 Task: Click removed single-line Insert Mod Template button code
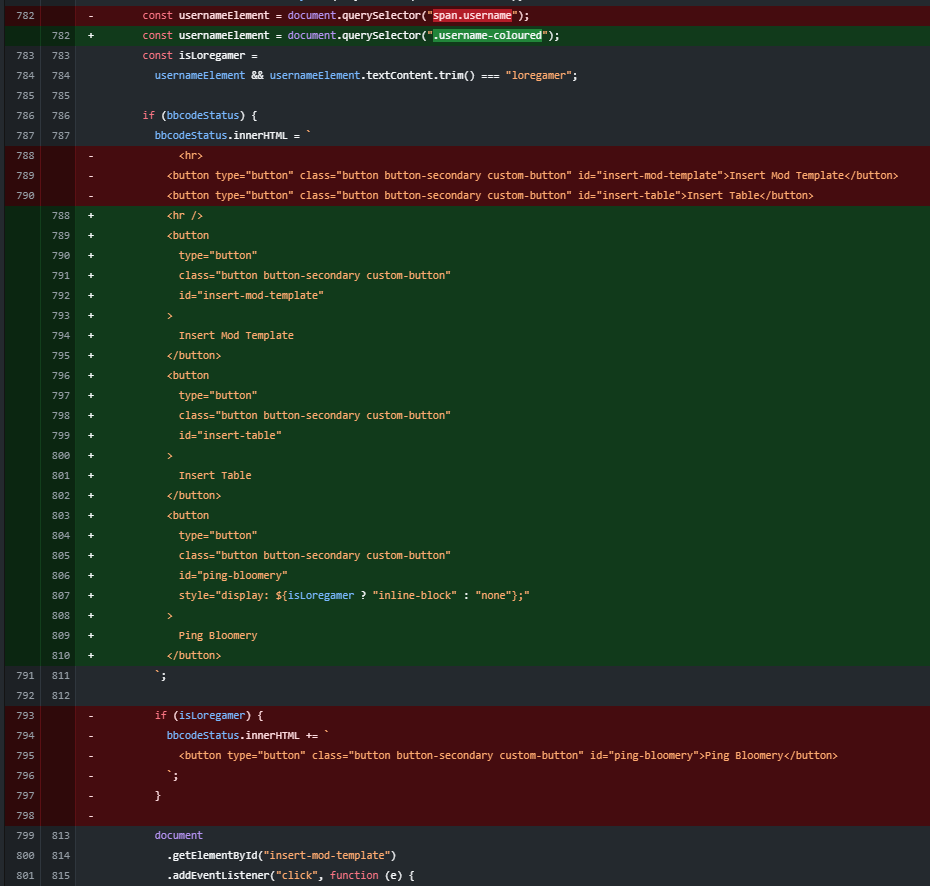click(x=532, y=176)
